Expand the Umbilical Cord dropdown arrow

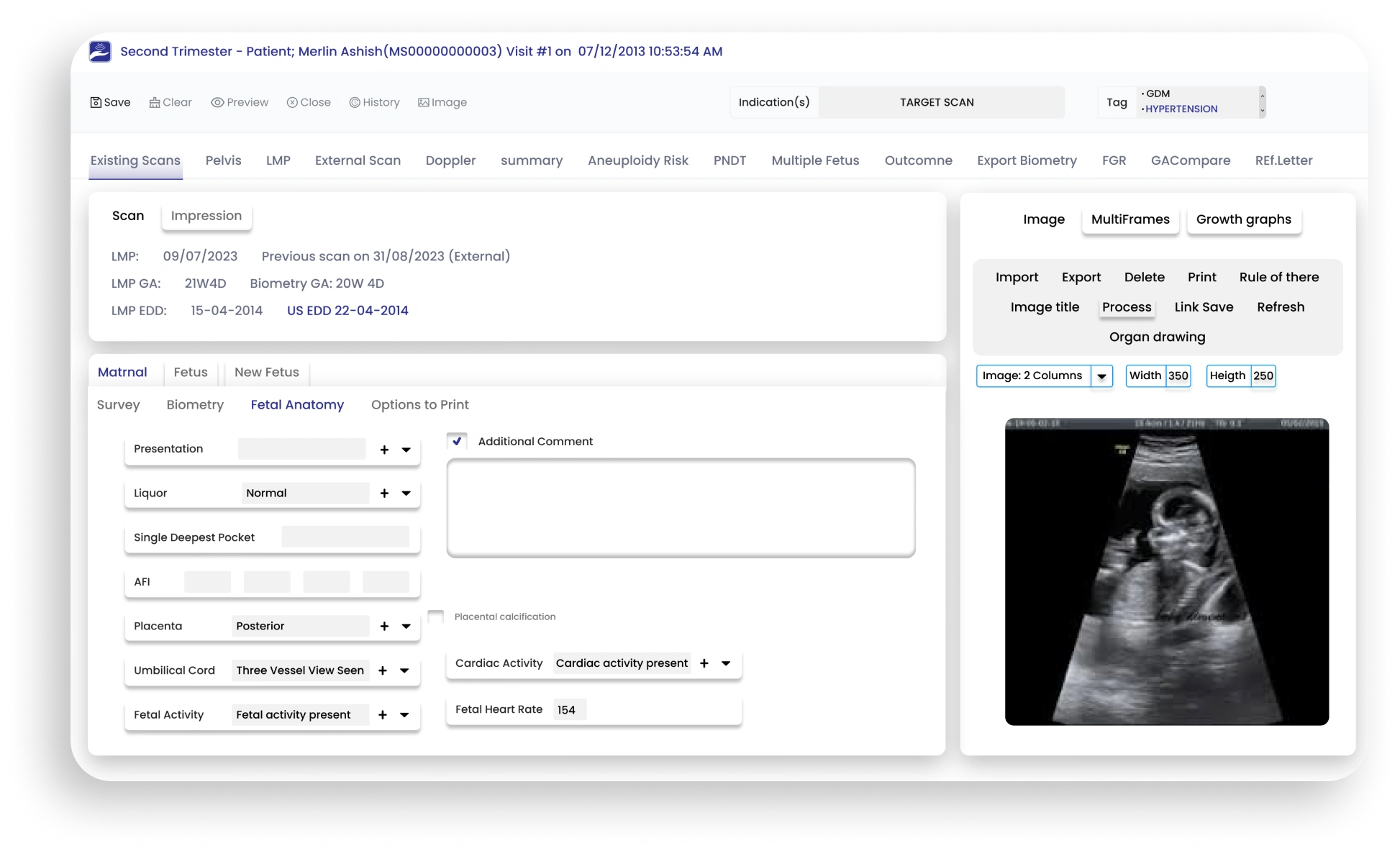(404, 670)
